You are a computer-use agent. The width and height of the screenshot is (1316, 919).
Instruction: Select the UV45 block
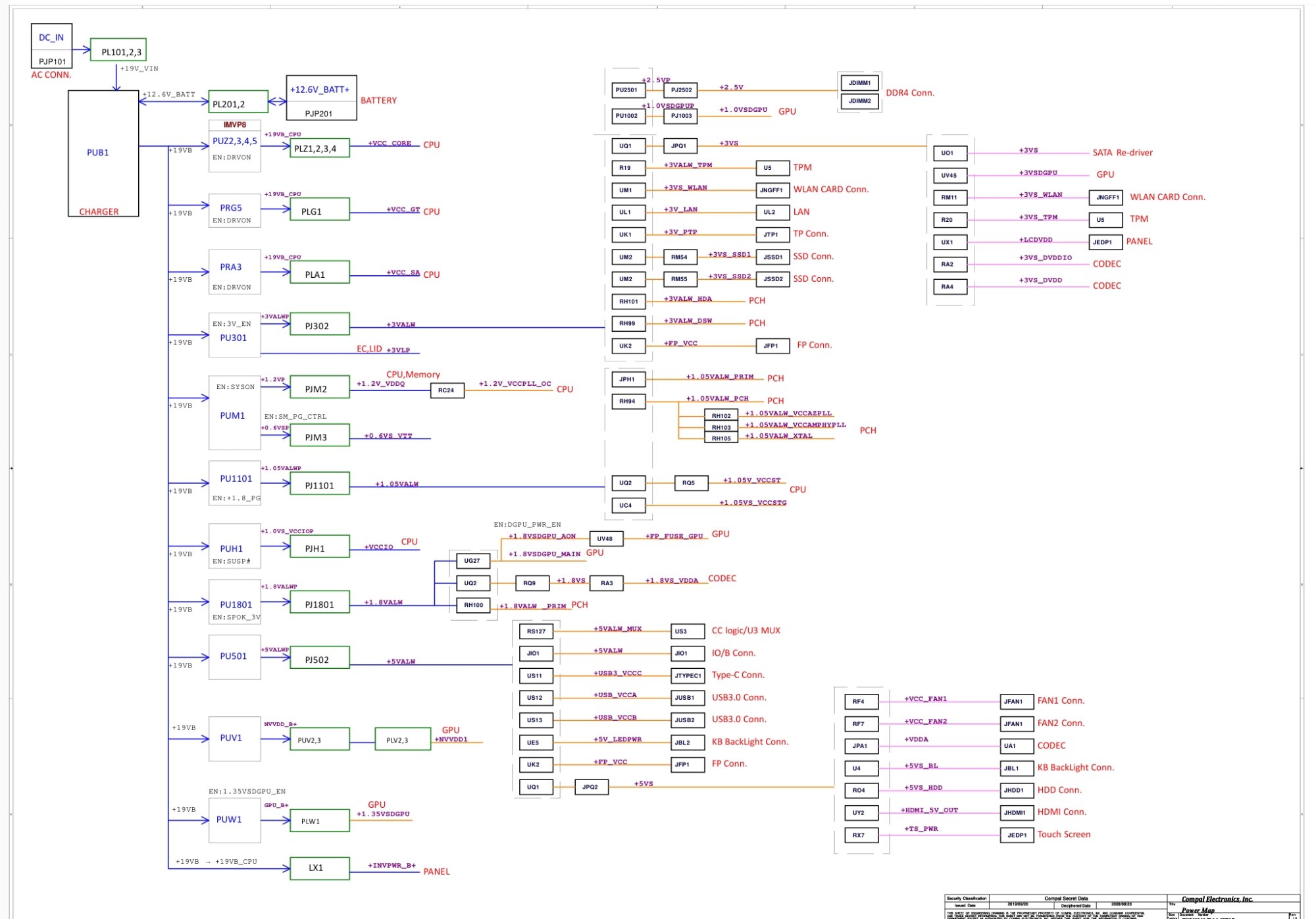coord(950,175)
